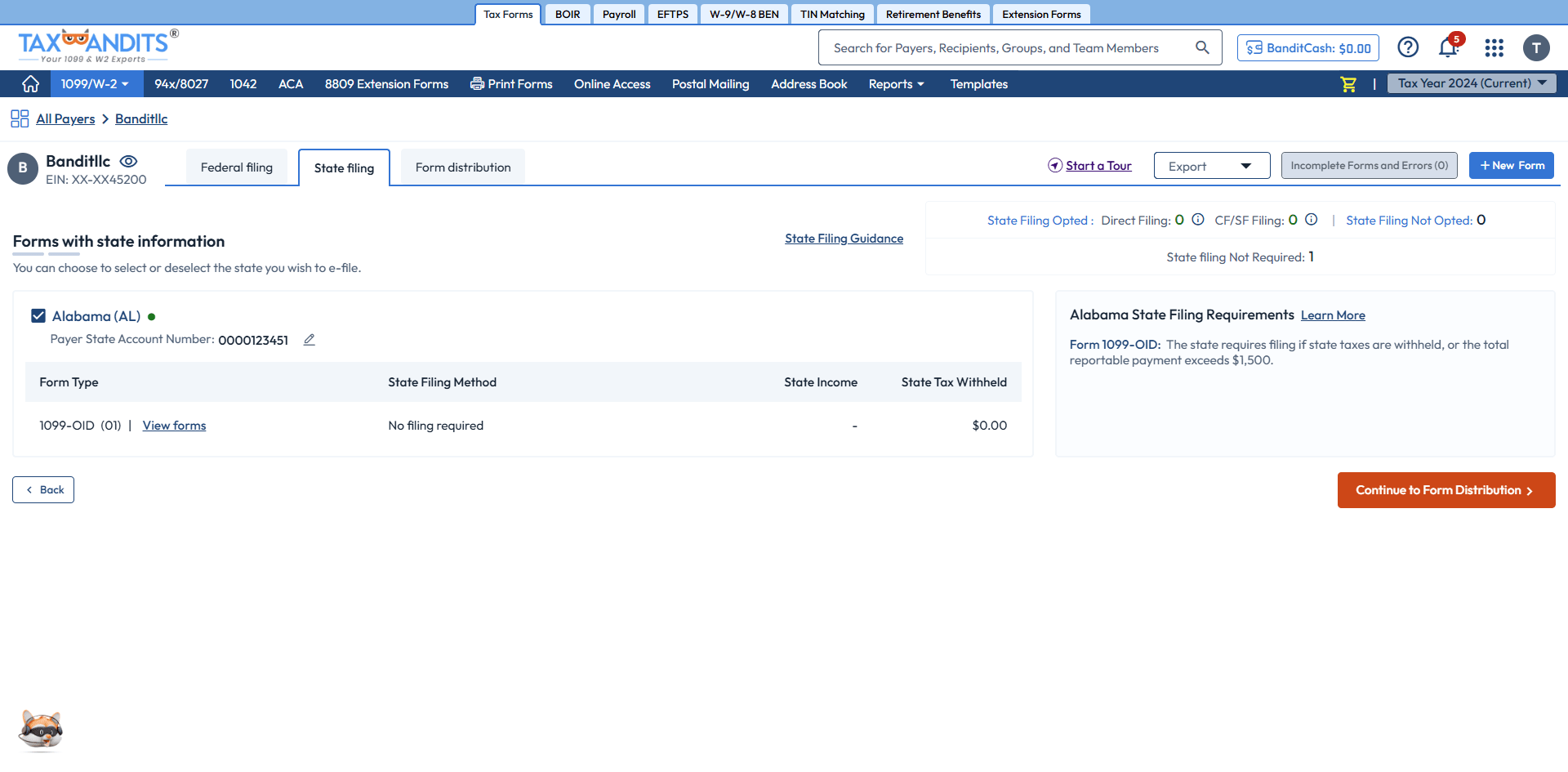The height and width of the screenshot is (772, 1568).
Task: Click View forms link for 1099-OID
Action: [175, 426]
